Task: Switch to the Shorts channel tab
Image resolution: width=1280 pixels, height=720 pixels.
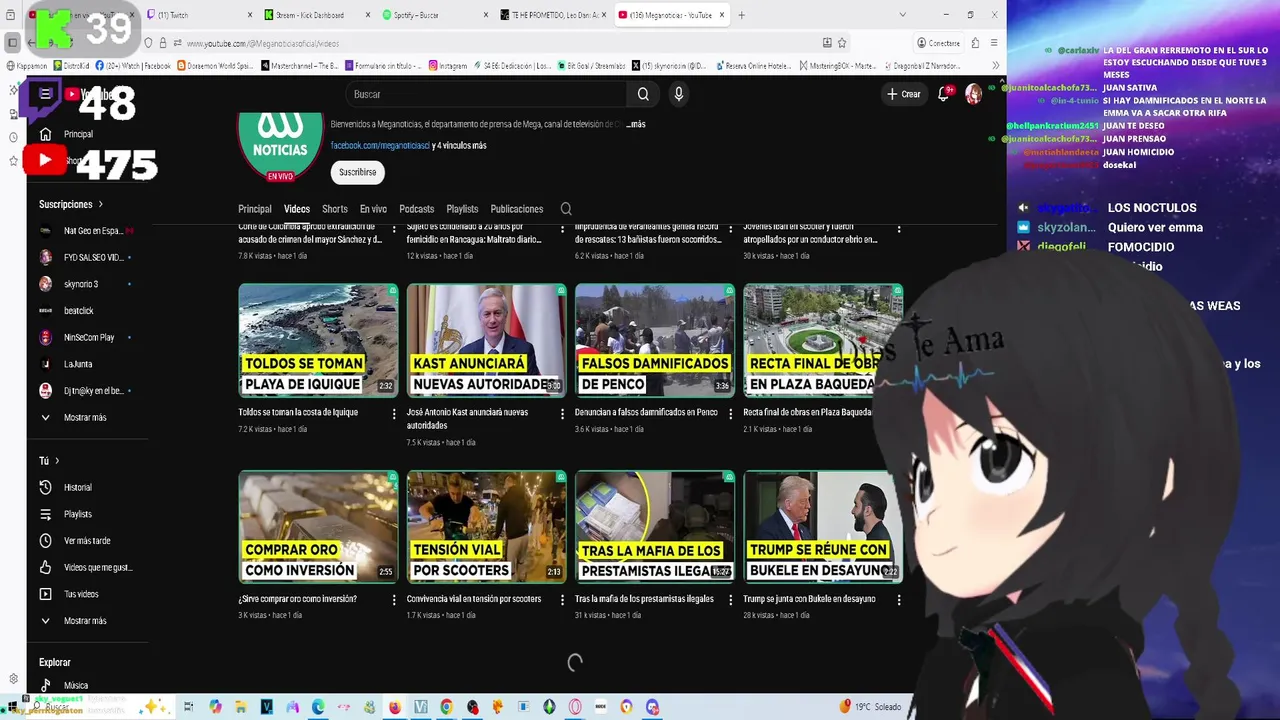Action: (334, 209)
